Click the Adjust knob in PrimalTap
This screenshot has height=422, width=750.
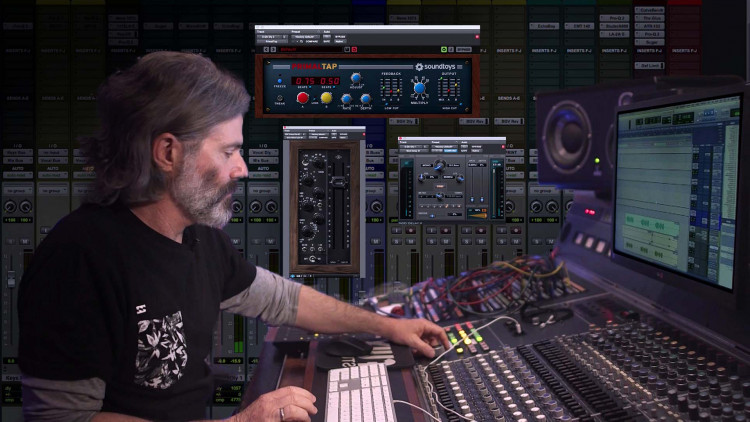tap(356, 78)
